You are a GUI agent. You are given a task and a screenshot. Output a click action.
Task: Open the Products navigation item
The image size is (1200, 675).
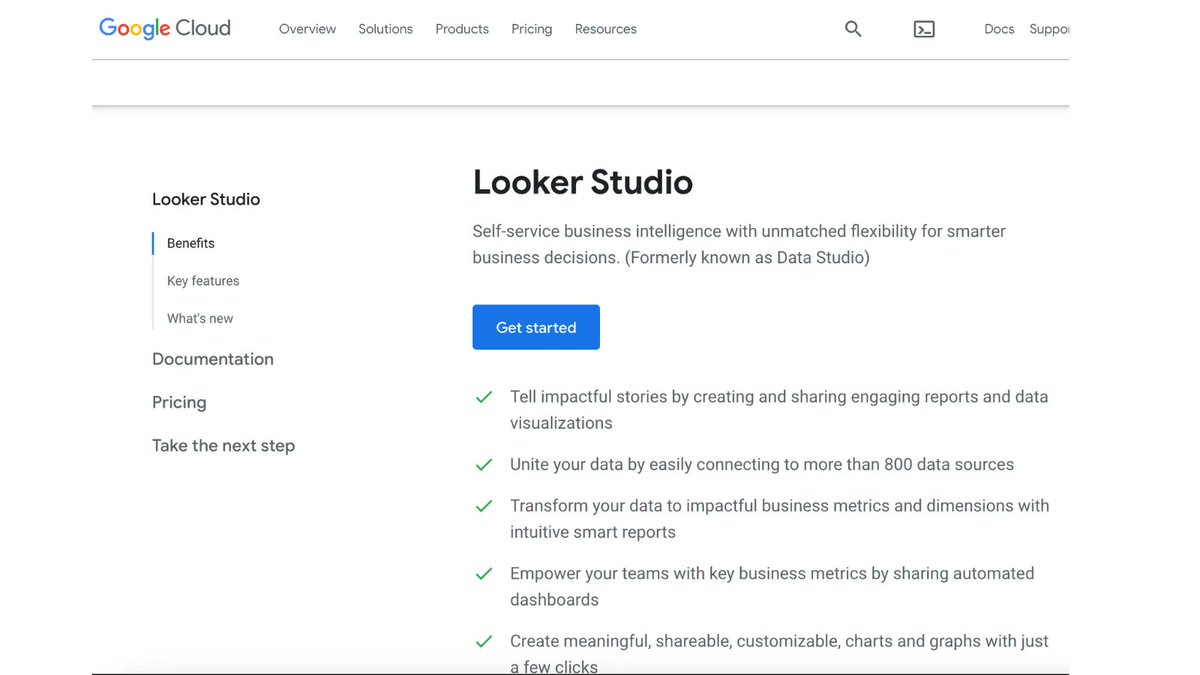click(461, 28)
